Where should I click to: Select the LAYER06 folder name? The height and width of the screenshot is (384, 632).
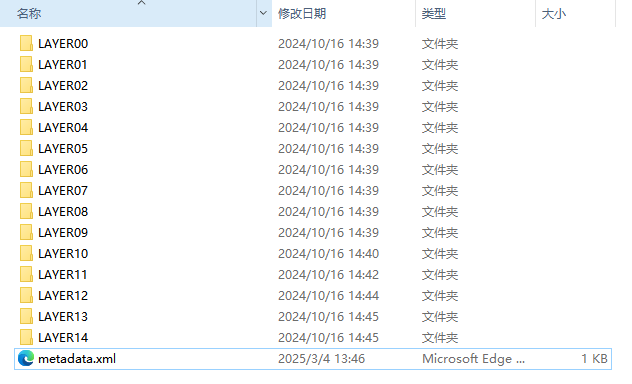tap(63, 170)
